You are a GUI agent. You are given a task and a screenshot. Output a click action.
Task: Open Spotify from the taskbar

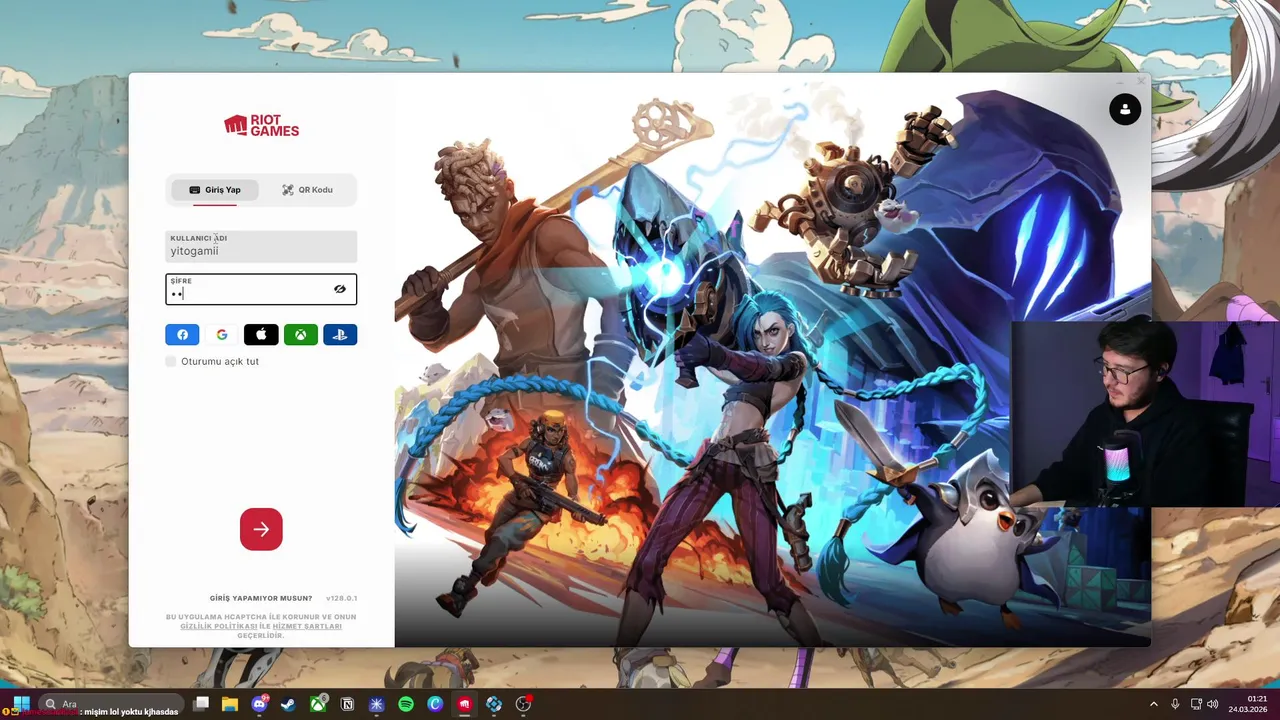click(406, 704)
